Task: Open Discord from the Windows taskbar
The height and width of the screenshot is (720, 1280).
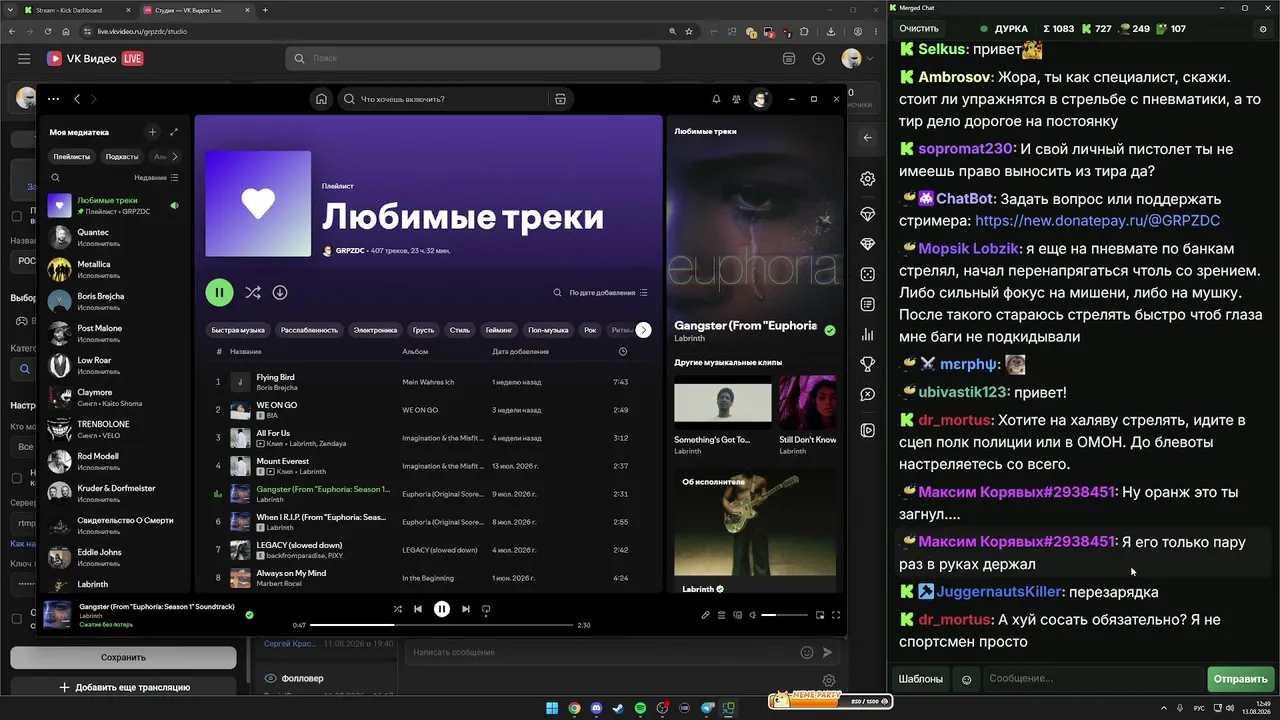Action: tap(597, 709)
